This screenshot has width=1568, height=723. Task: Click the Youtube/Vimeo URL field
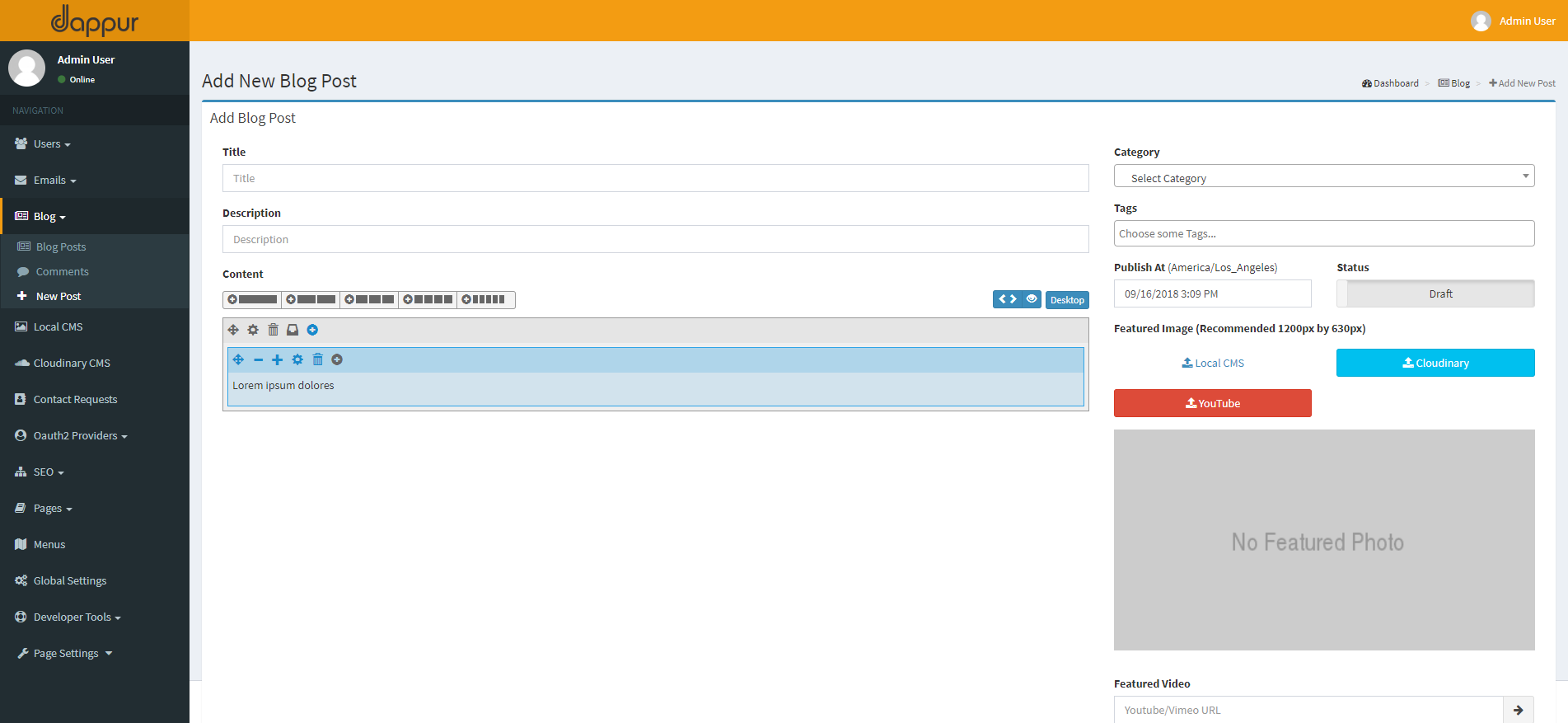pos(1308,710)
